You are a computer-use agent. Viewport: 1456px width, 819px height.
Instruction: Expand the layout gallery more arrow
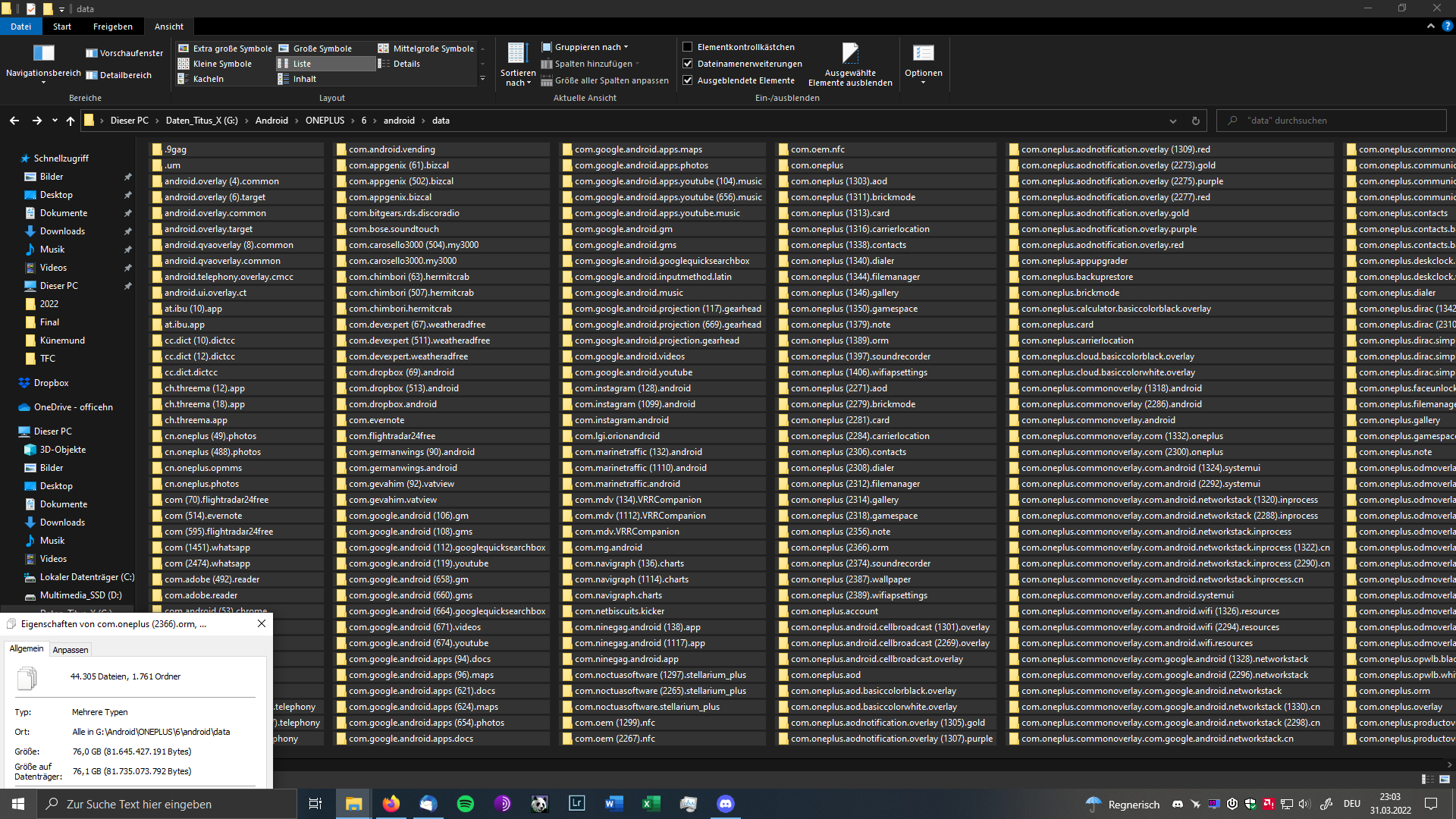pos(482,79)
